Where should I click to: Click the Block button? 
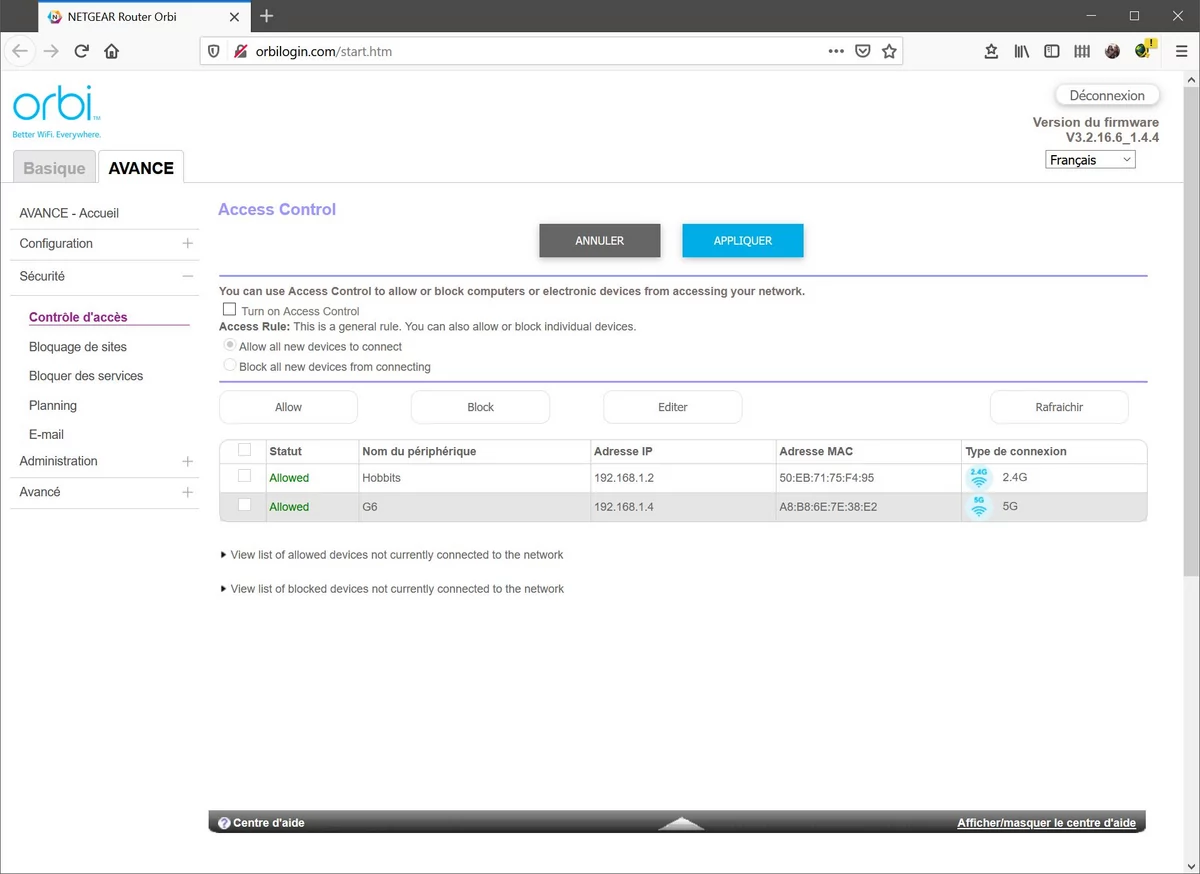pyautogui.click(x=480, y=407)
